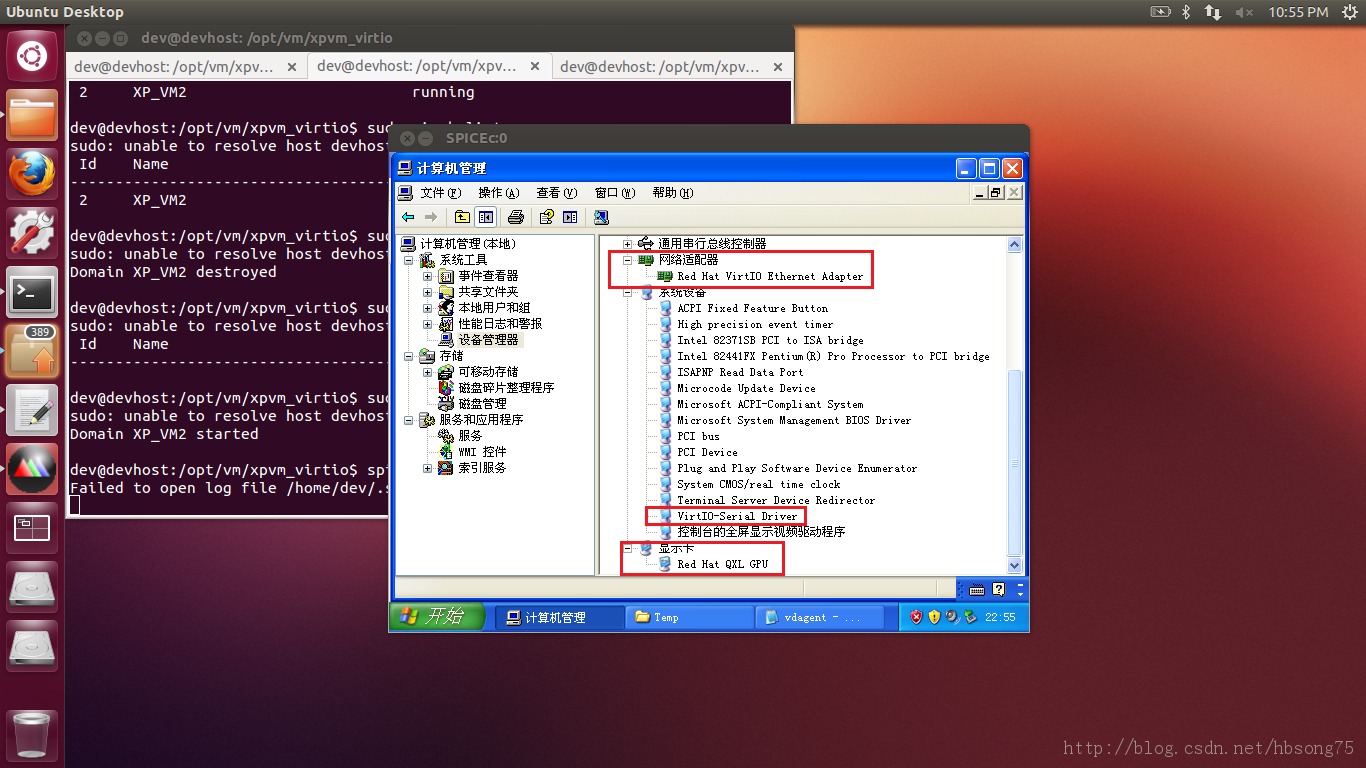
Task: Open the 操作(A) menu
Action: pyautogui.click(x=499, y=193)
